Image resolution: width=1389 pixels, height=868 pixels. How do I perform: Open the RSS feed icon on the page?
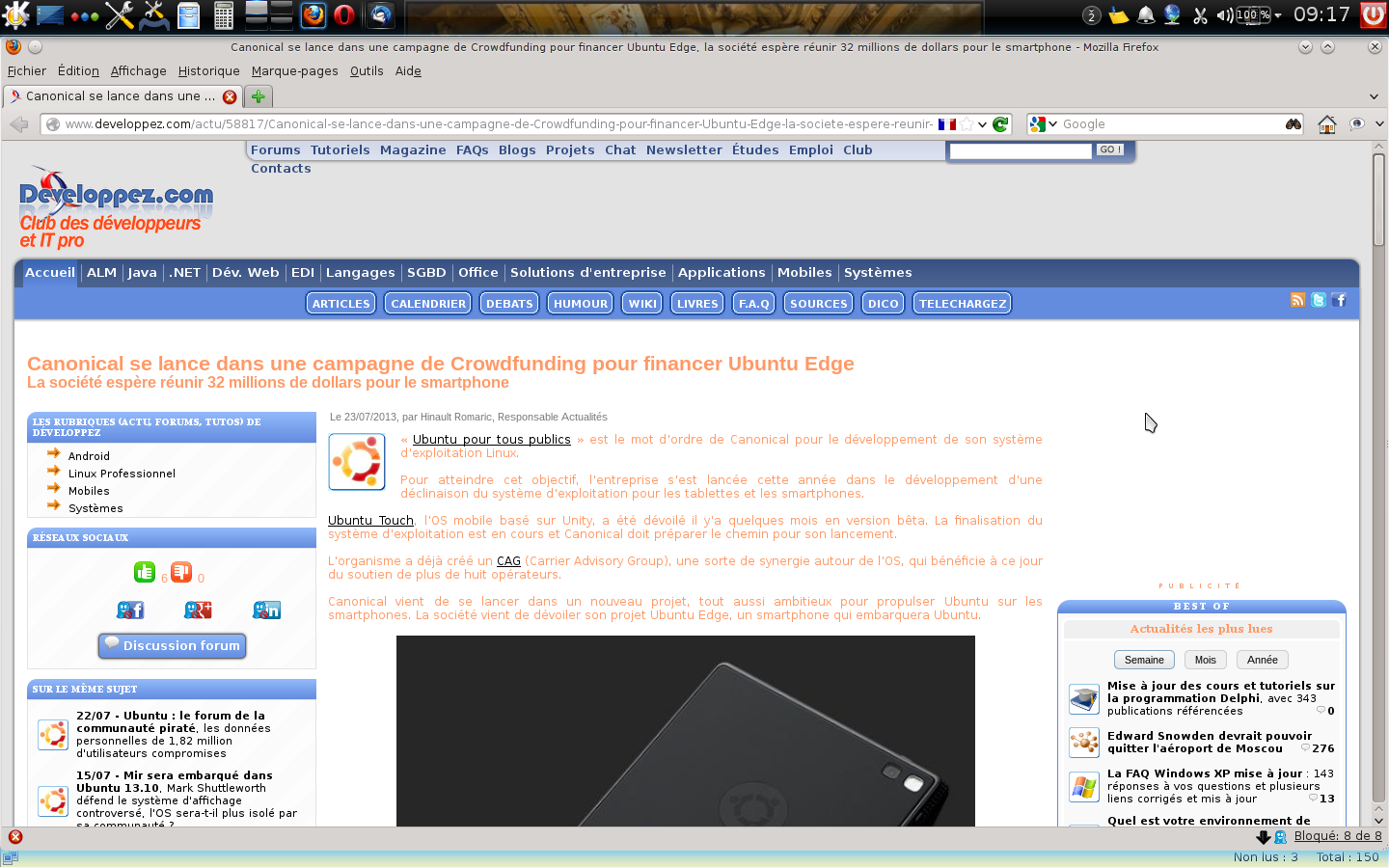1297,300
